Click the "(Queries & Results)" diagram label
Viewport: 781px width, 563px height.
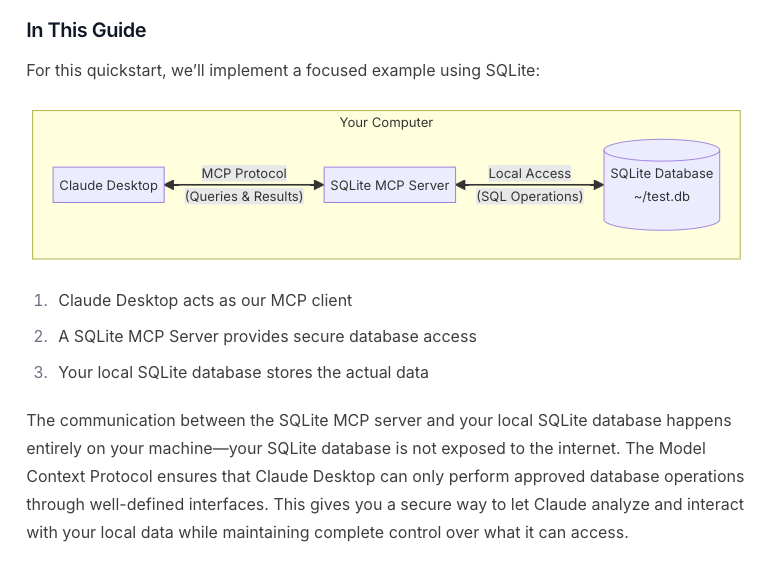(244, 196)
